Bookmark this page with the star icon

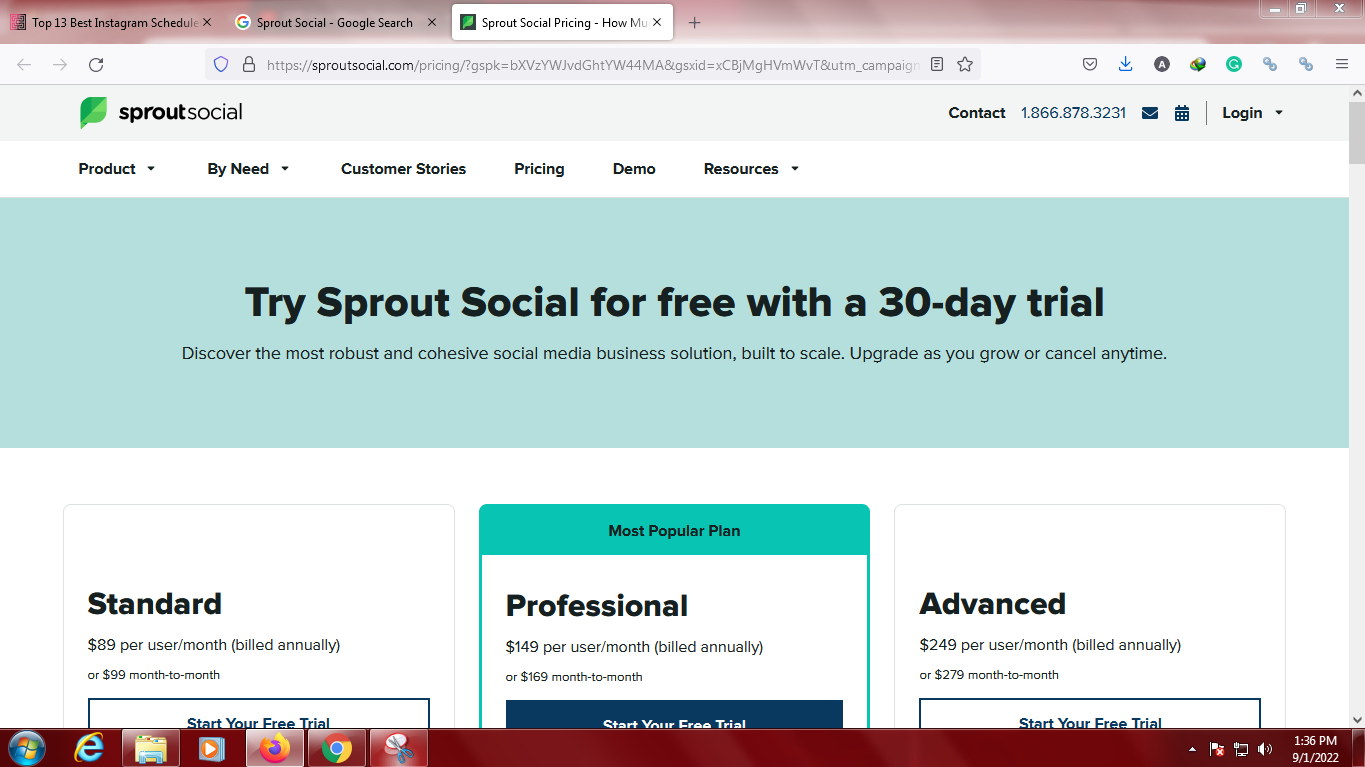(x=965, y=64)
